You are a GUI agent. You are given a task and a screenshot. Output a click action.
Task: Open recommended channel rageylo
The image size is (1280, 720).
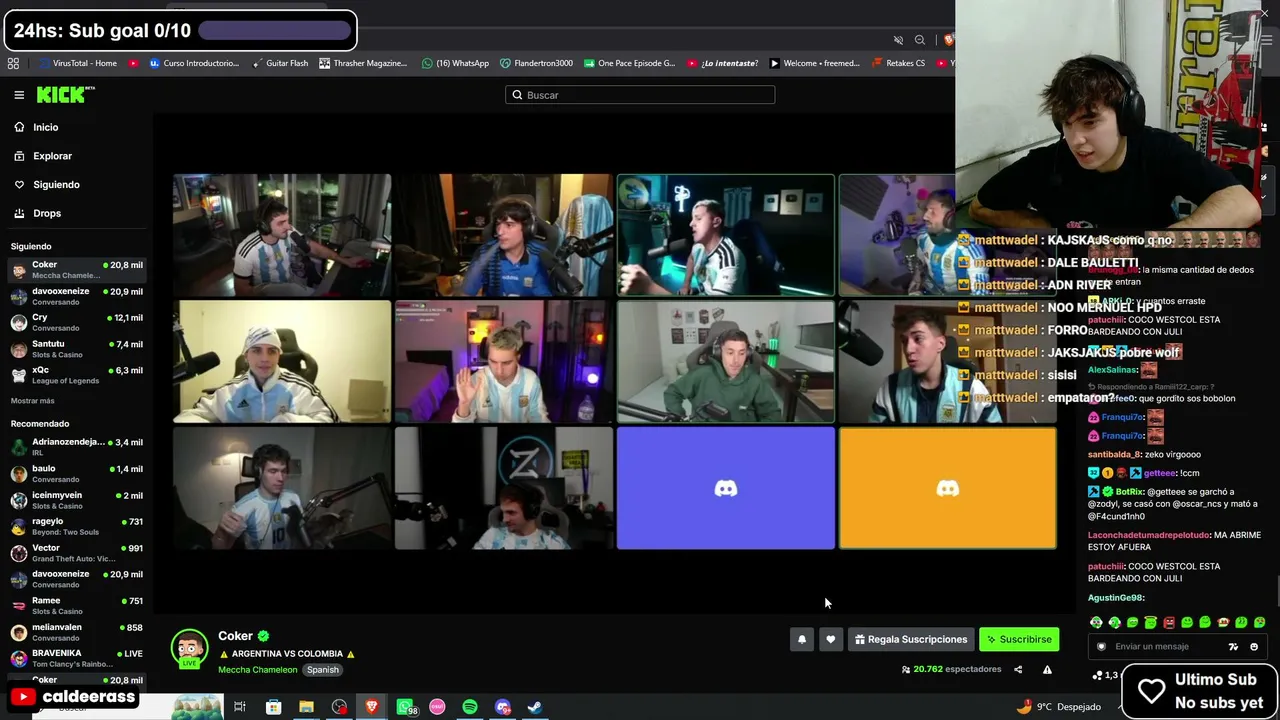pyautogui.click(x=76, y=526)
